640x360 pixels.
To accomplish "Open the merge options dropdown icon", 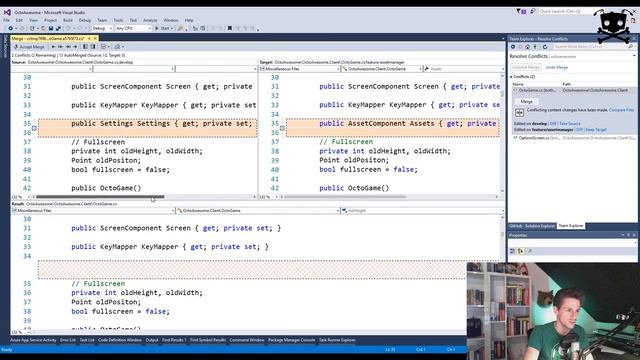I will pyautogui.click(x=119, y=47).
